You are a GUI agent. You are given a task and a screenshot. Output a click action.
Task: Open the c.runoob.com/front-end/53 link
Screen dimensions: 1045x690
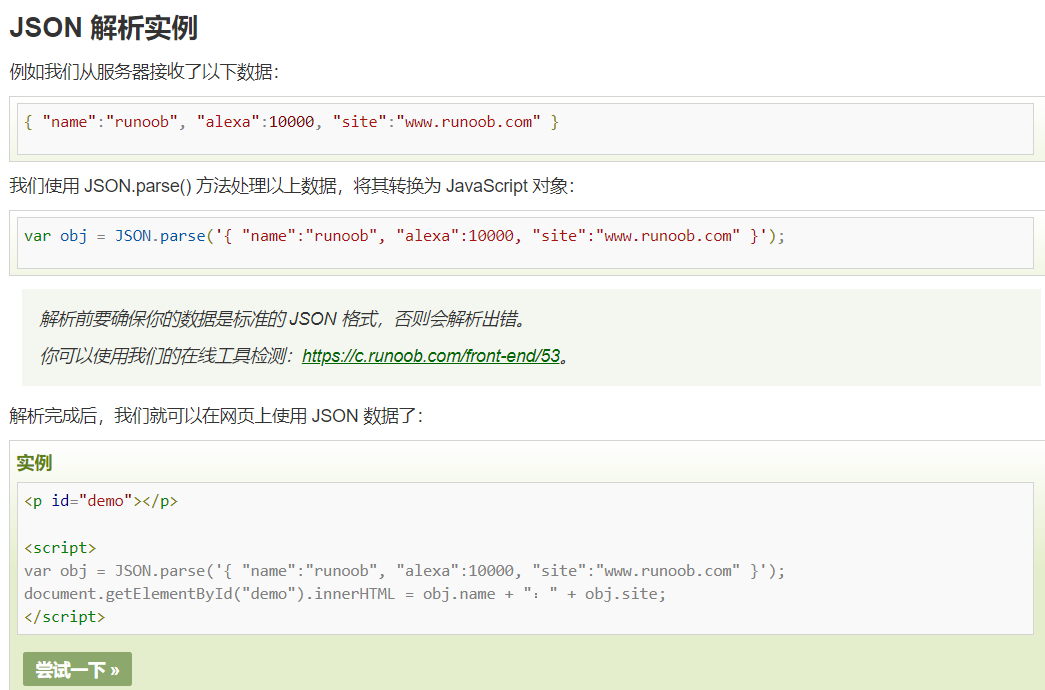[x=431, y=356]
